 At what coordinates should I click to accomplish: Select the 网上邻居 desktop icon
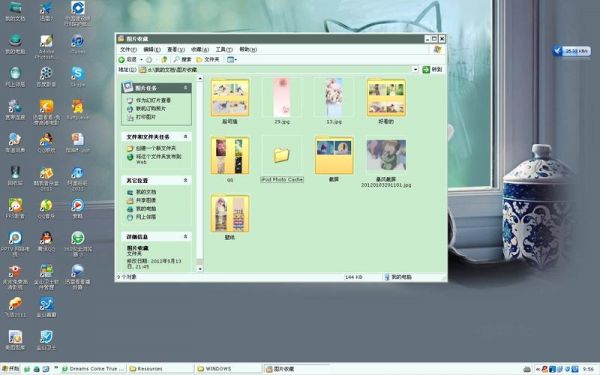(15, 77)
